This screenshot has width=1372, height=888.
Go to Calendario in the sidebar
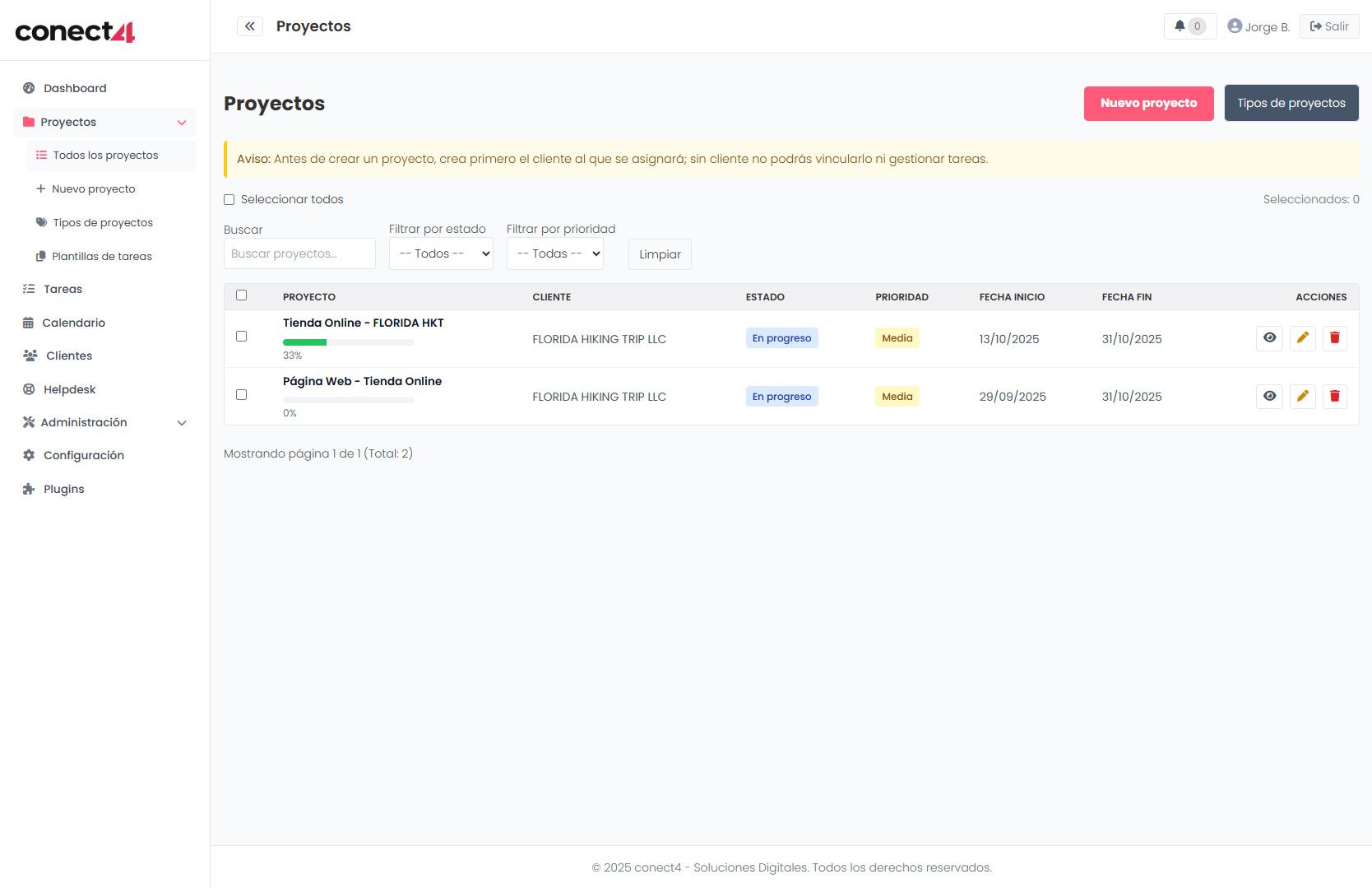(73, 323)
